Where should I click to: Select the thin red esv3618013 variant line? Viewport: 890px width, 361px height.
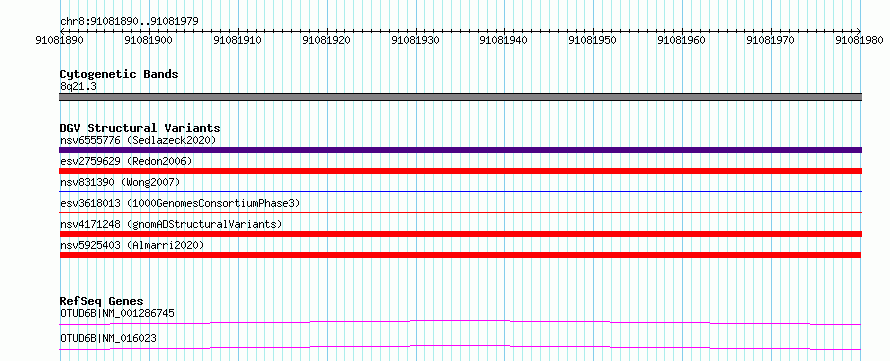[461, 212]
